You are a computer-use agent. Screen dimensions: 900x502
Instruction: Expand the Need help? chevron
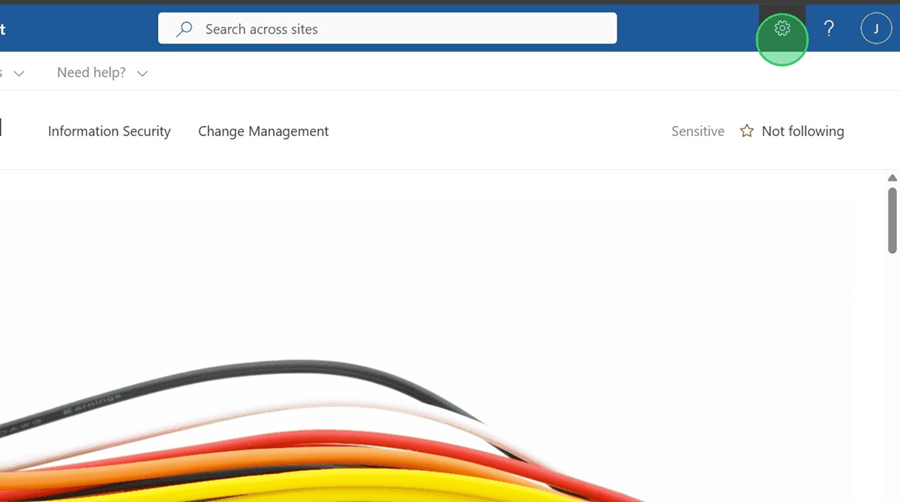pos(142,73)
